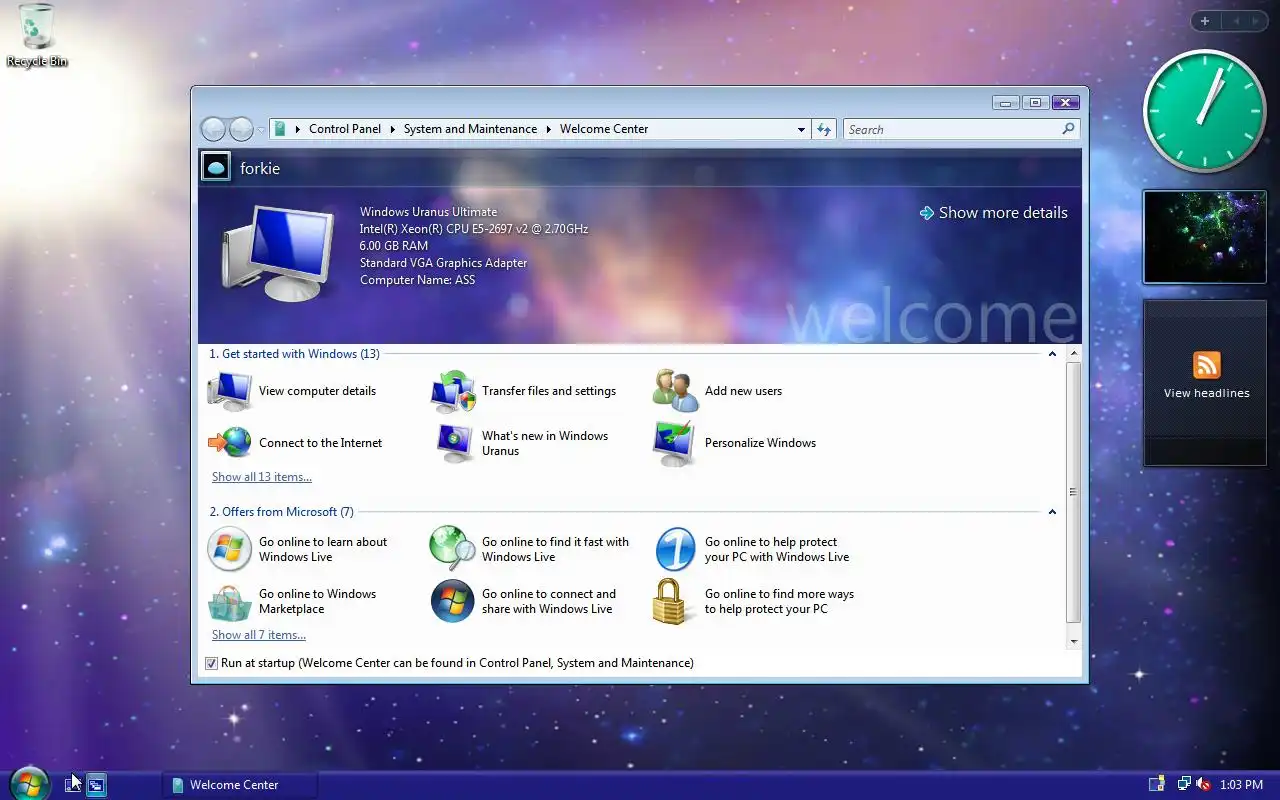
Task: Click Show all 13 items link
Action: coord(262,477)
